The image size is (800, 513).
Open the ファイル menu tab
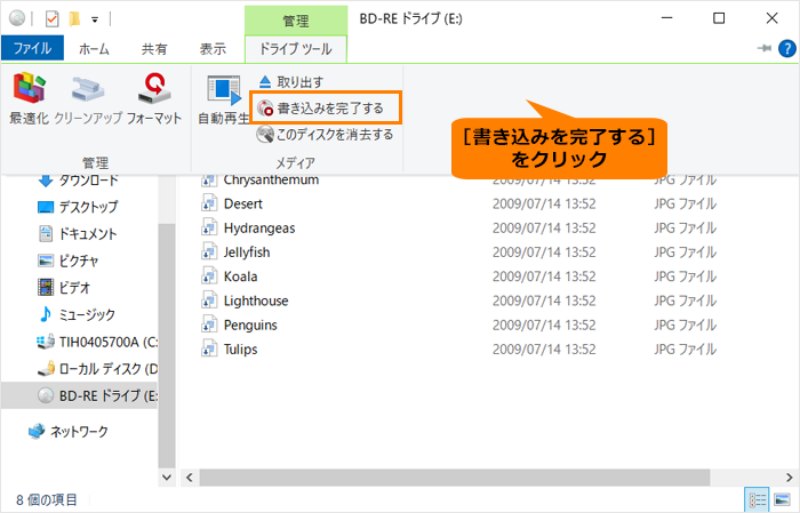pos(32,48)
